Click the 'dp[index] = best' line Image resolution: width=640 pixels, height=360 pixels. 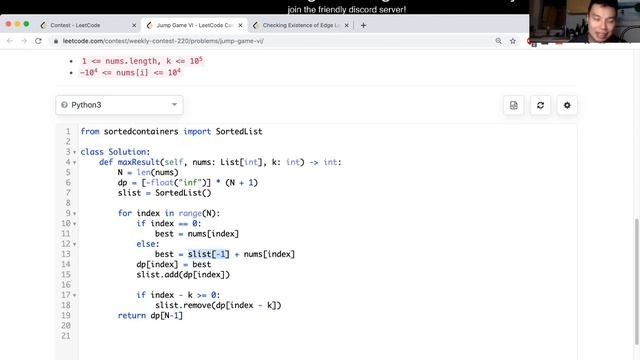(x=174, y=264)
